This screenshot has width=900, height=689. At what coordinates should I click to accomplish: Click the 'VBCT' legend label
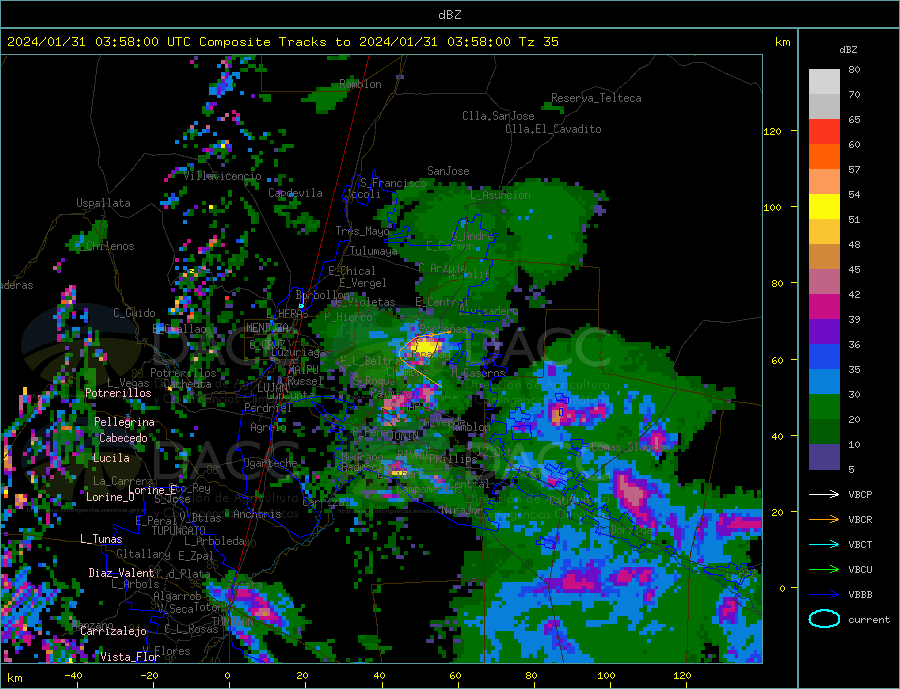pyautogui.click(x=860, y=544)
